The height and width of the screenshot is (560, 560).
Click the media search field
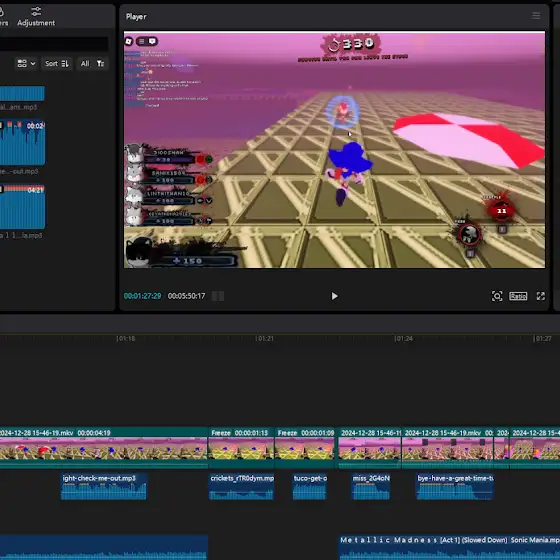coord(54,44)
